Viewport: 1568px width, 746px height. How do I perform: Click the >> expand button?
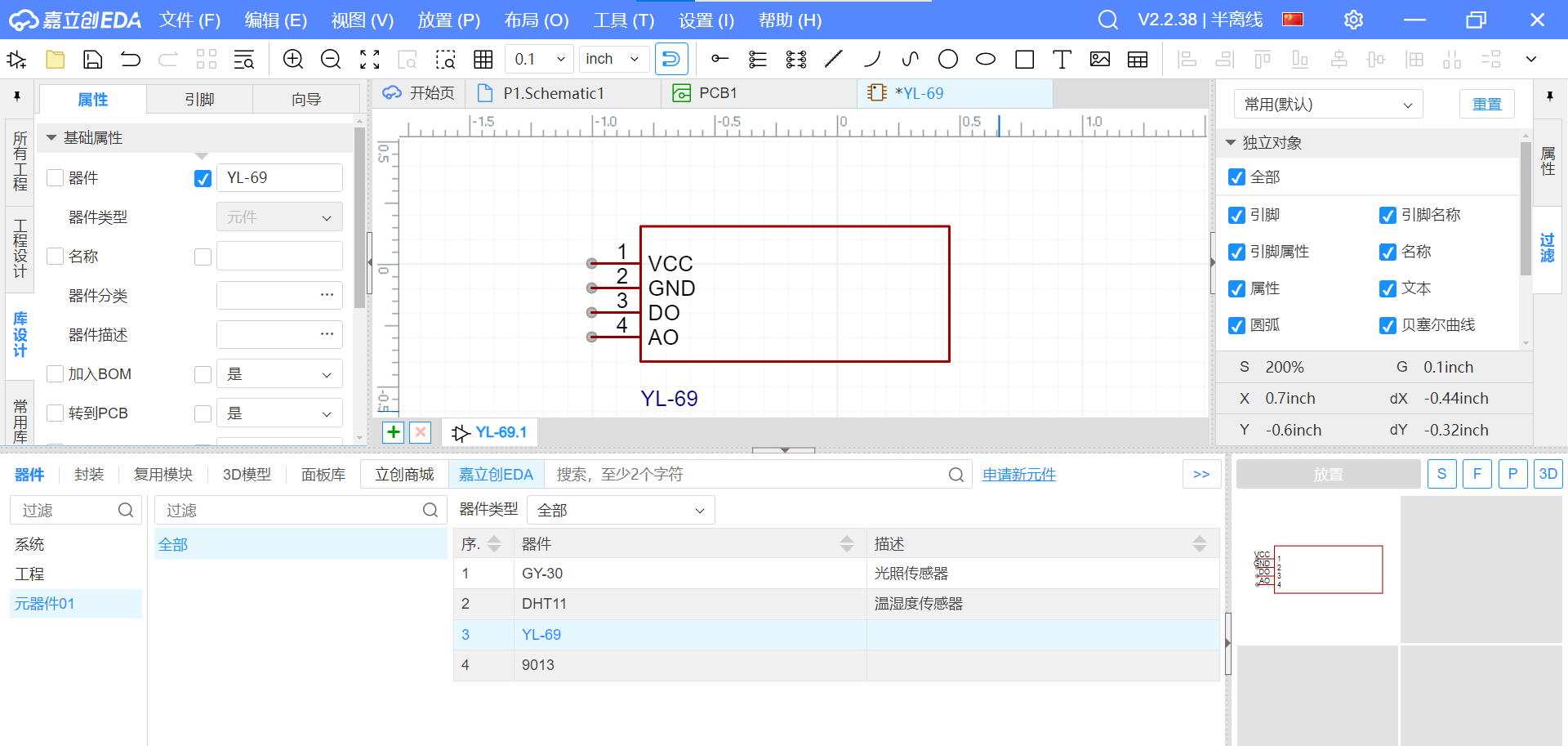tap(1201, 474)
